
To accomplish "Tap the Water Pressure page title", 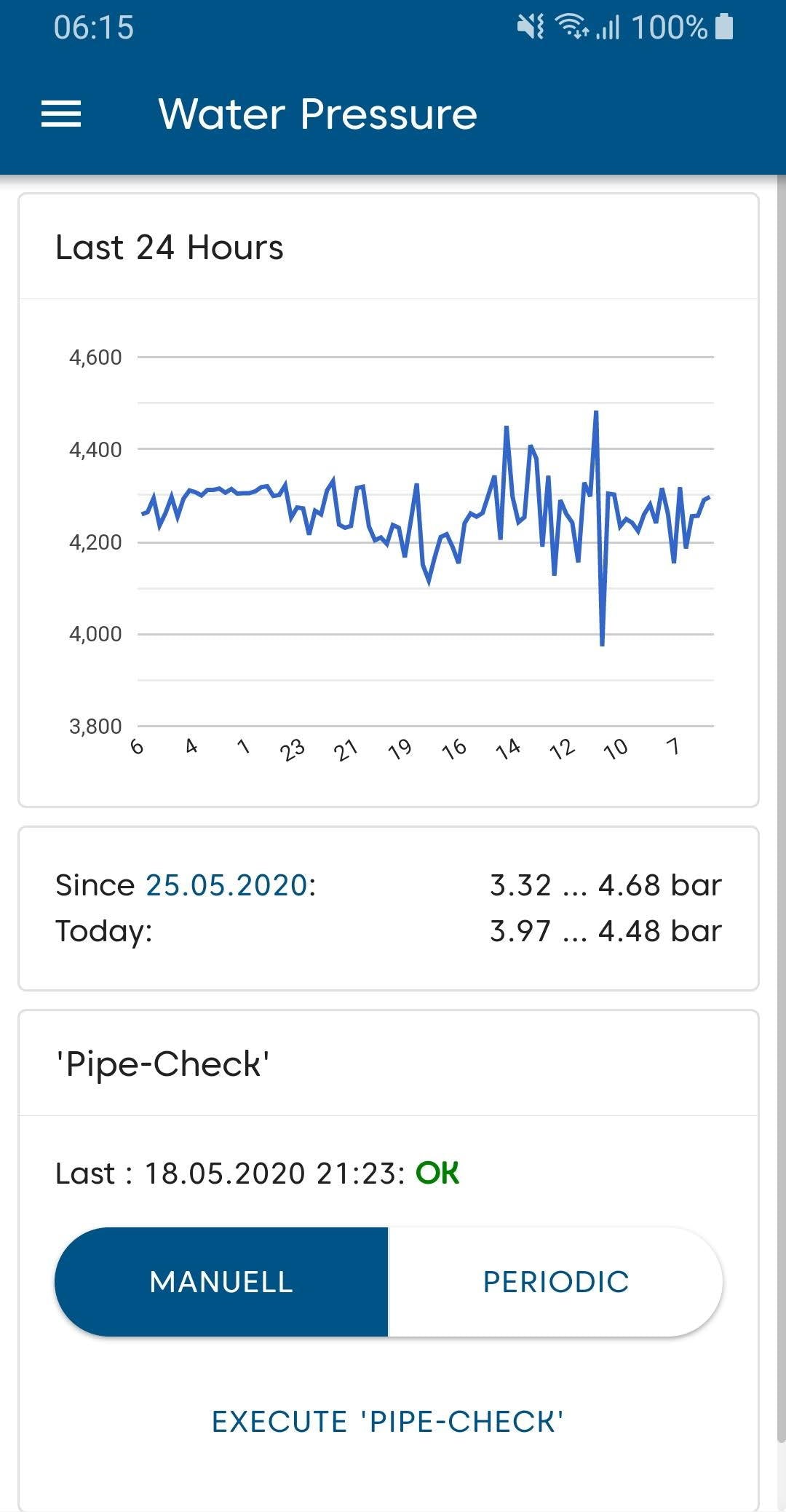I will coord(317,114).
